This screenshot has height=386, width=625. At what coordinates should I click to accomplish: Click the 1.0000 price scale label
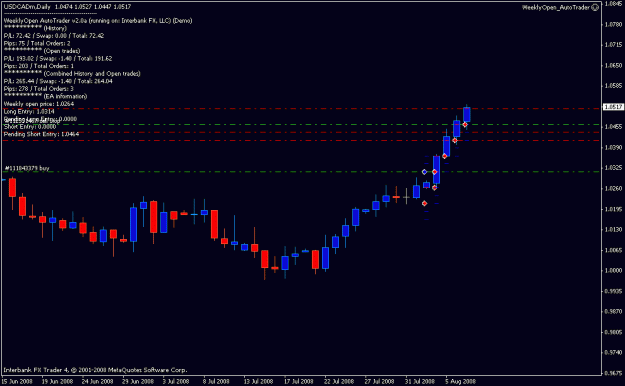pyautogui.click(x=614, y=270)
